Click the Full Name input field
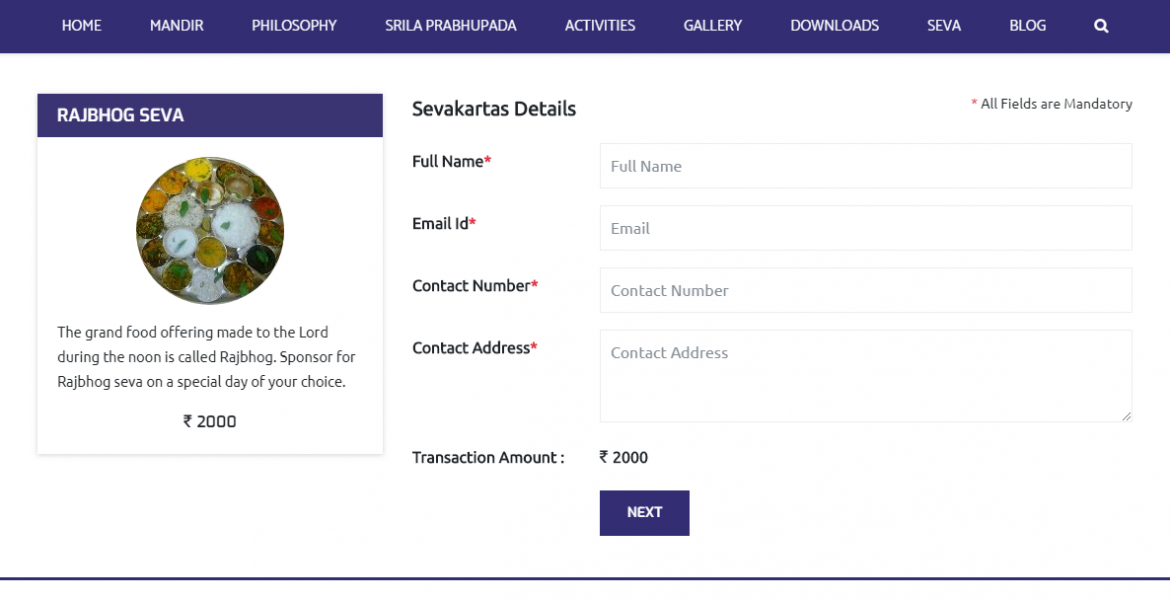Screen dimensions: 1170x600 click(x=865, y=166)
